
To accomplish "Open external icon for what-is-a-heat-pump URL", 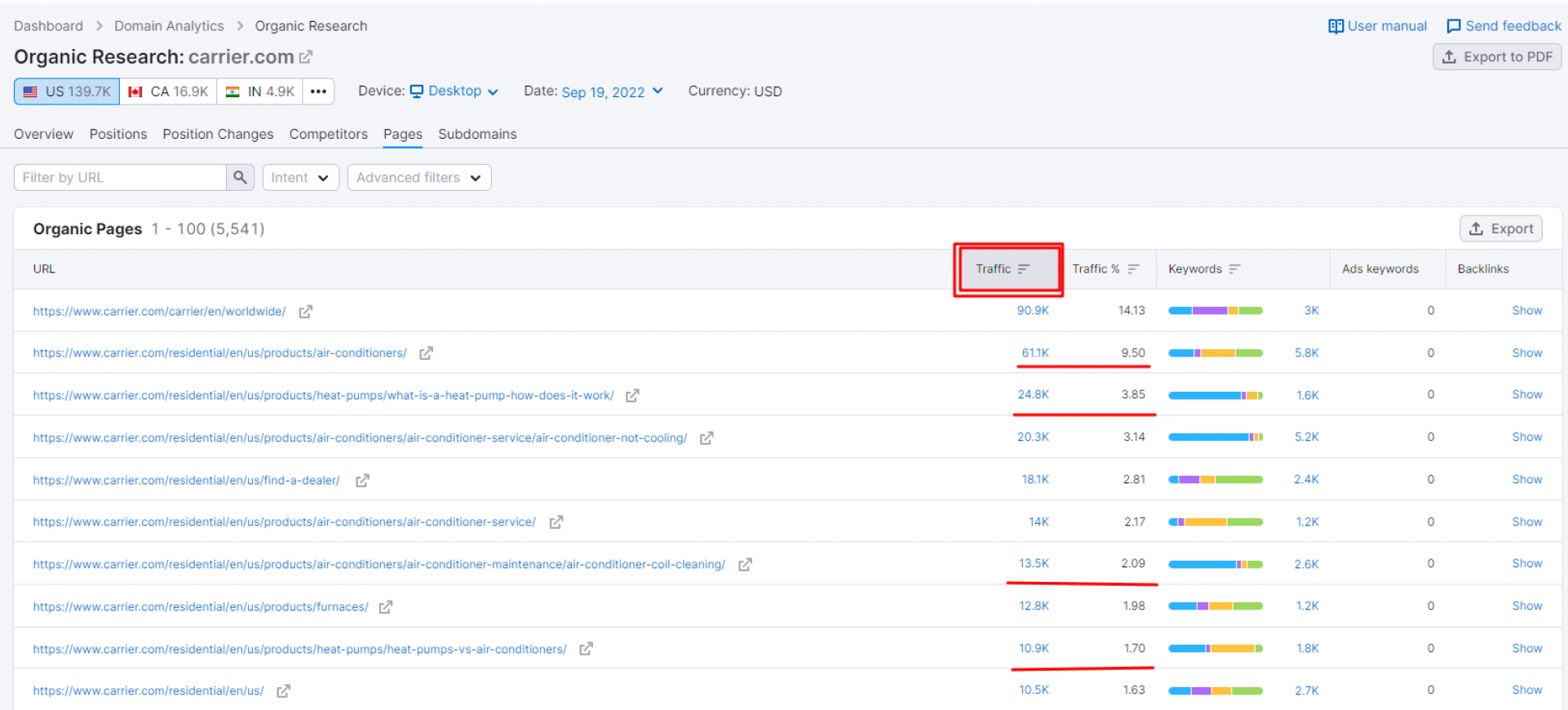I will click(632, 396).
